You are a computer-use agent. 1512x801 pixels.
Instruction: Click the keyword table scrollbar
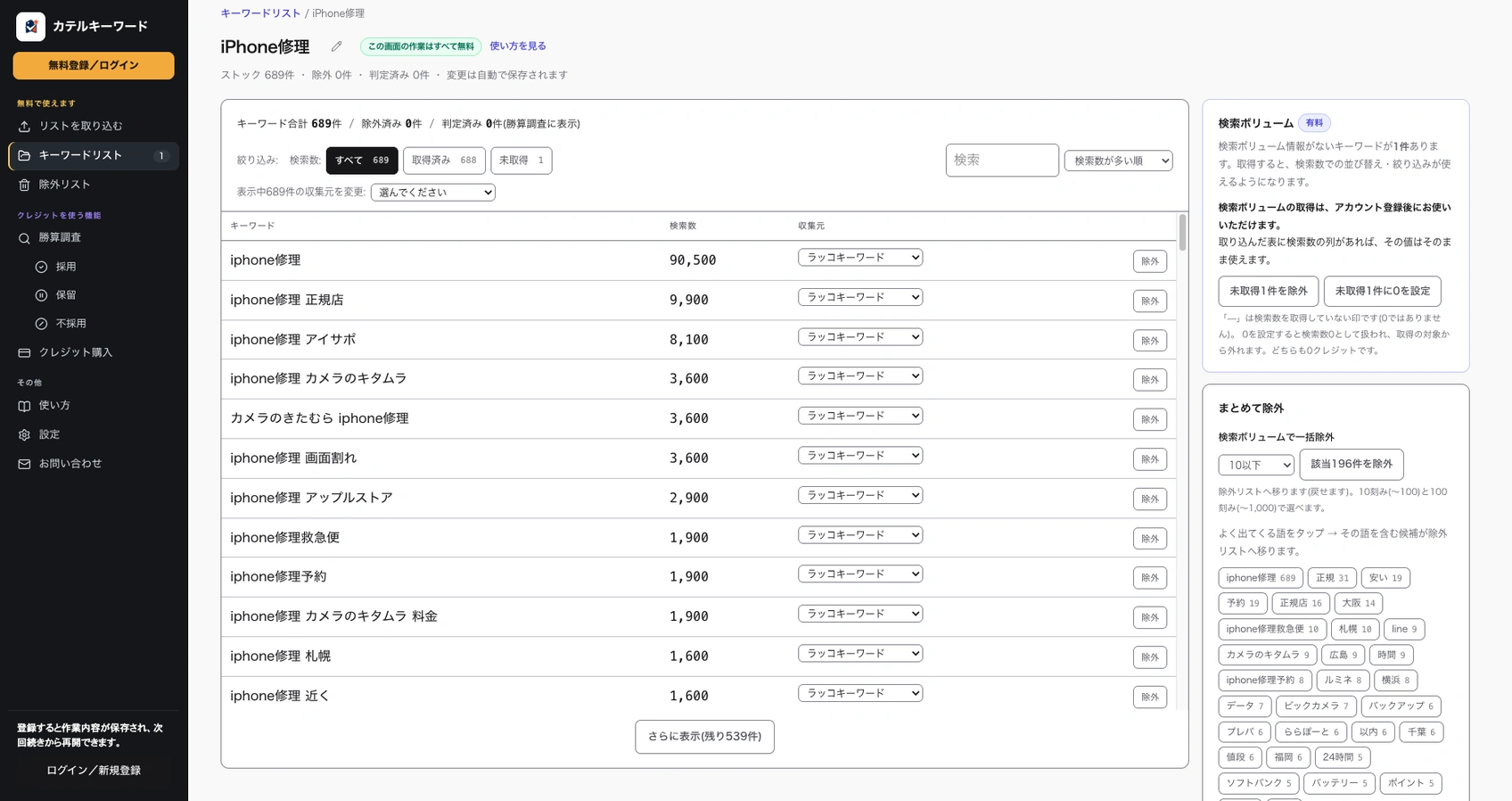click(1182, 232)
